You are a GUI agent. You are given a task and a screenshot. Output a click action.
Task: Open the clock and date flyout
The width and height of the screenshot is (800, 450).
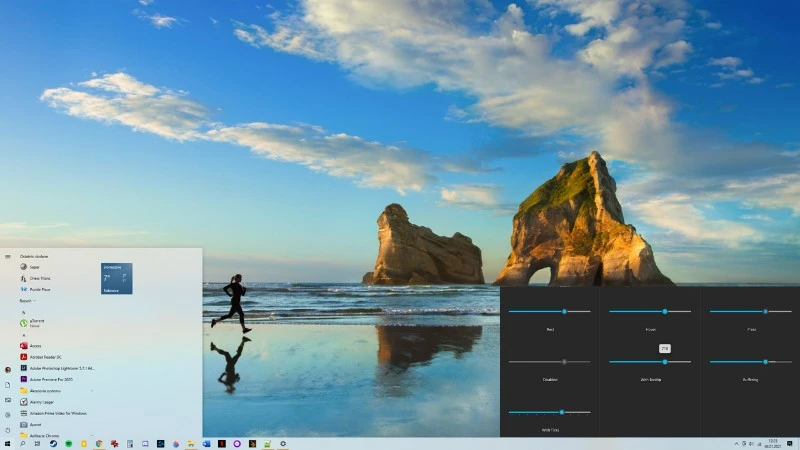coord(772,444)
